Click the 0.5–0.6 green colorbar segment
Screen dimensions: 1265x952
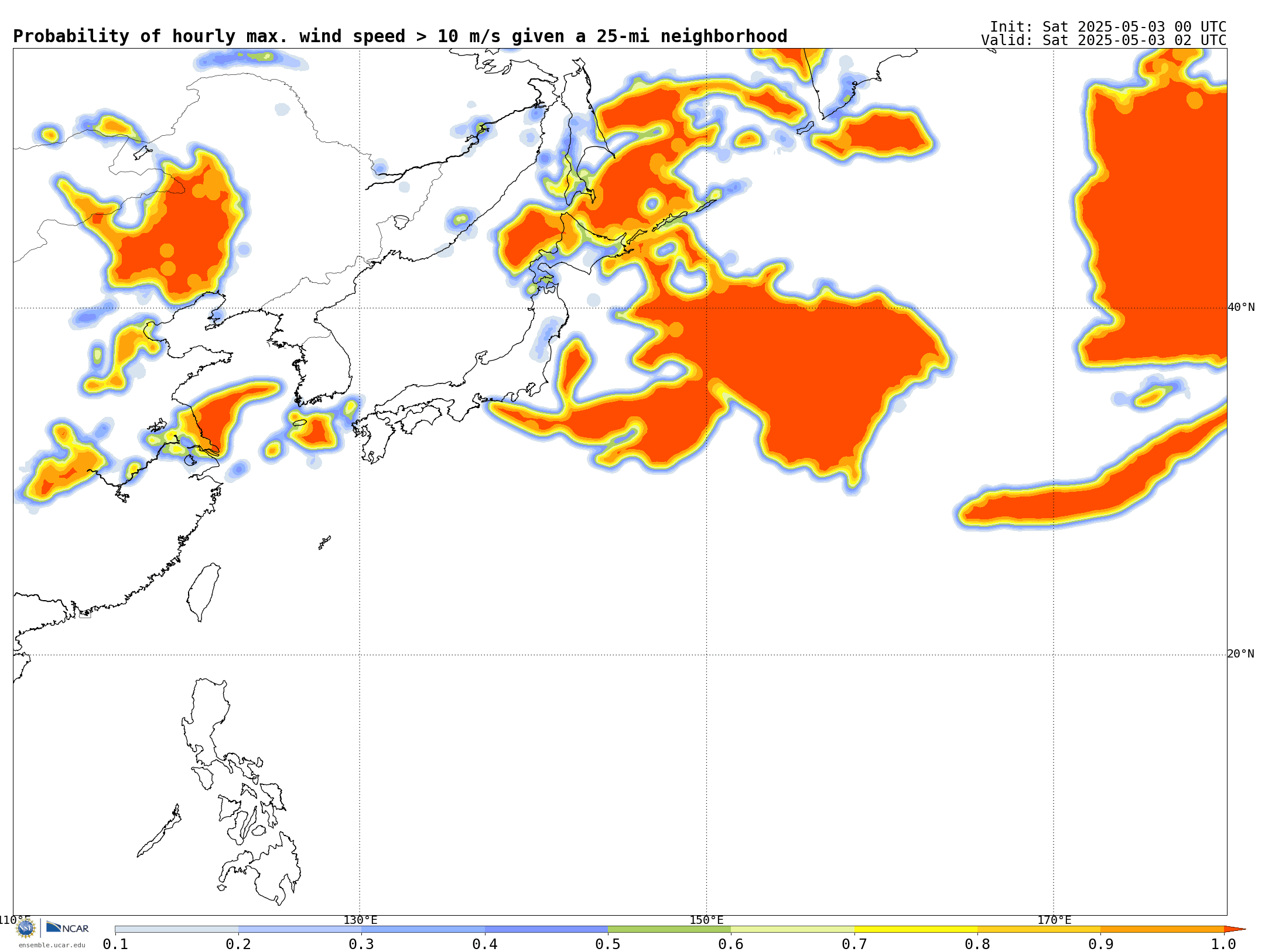[x=669, y=929]
